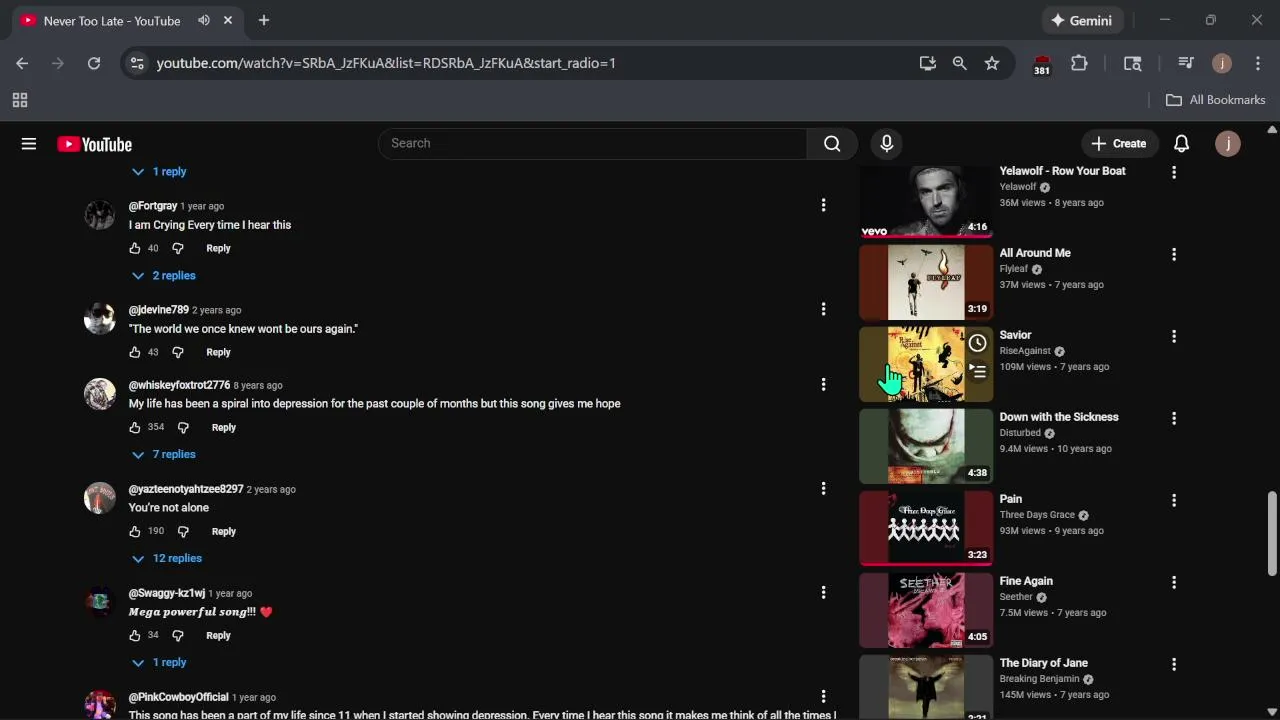
Task: Open the YouTube hamburger guide menu
Action: (29, 144)
